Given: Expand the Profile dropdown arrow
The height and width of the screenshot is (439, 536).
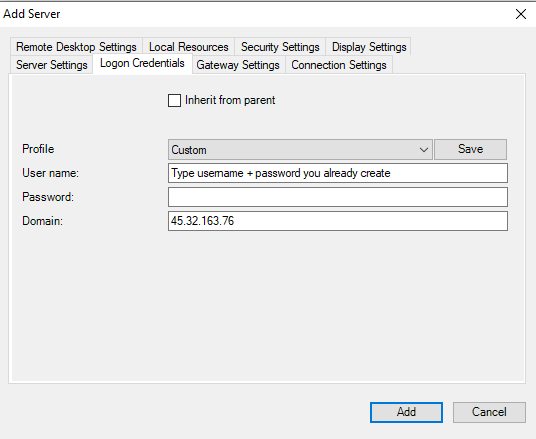Looking at the screenshot, I should (x=424, y=150).
